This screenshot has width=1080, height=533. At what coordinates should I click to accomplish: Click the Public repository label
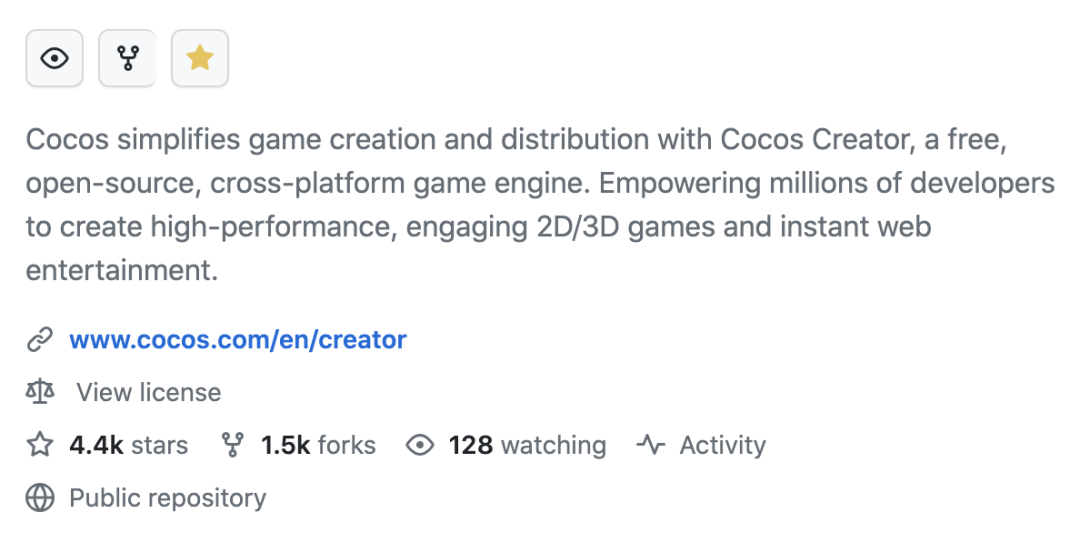point(167,498)
